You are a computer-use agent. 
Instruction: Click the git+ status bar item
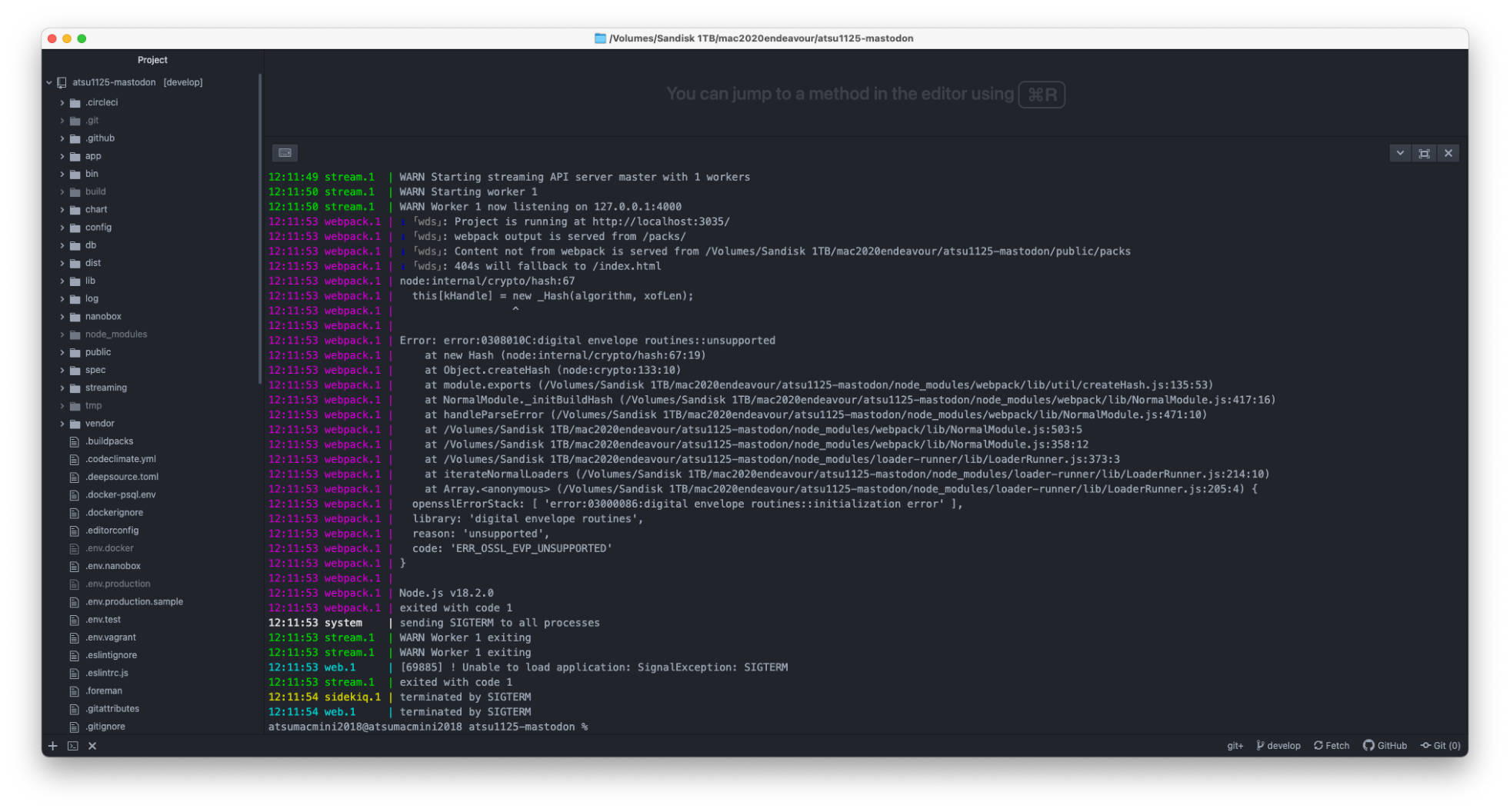1235,746
